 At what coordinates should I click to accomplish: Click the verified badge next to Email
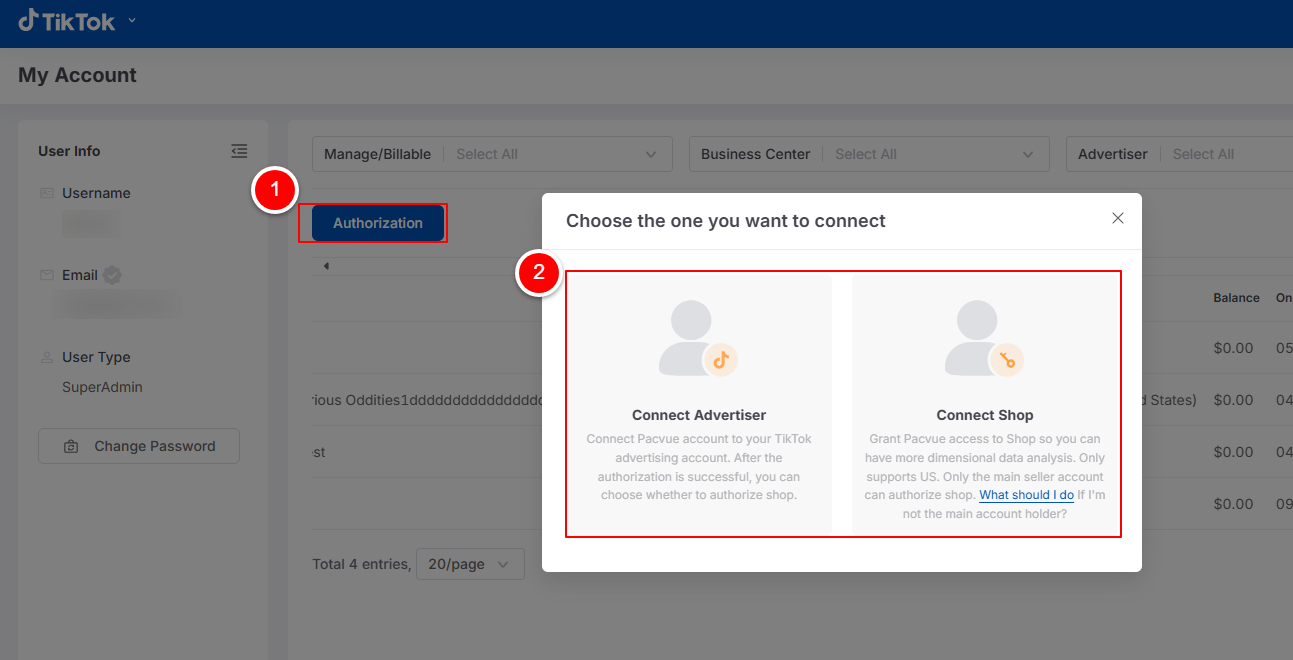point(112,275)
